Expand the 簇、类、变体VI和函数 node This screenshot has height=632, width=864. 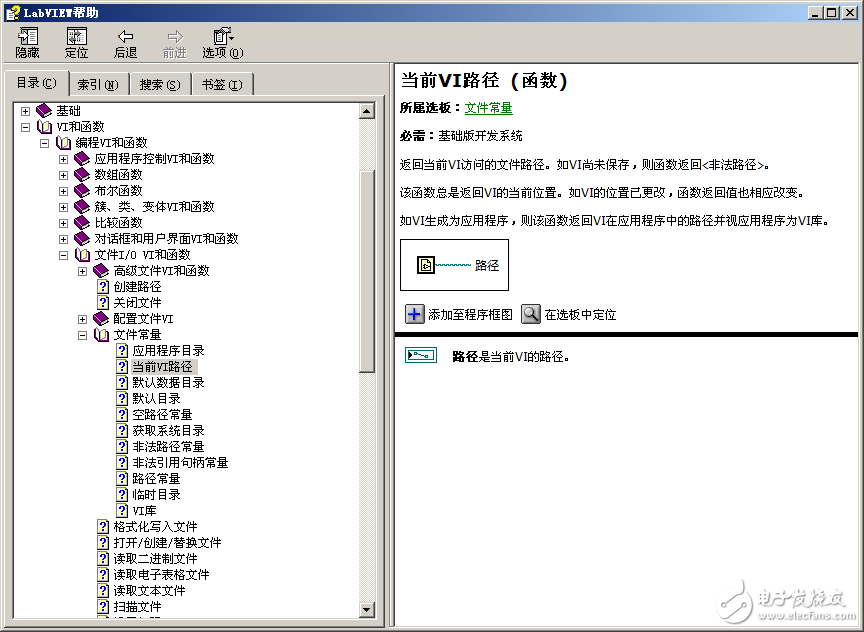[63, 207]
